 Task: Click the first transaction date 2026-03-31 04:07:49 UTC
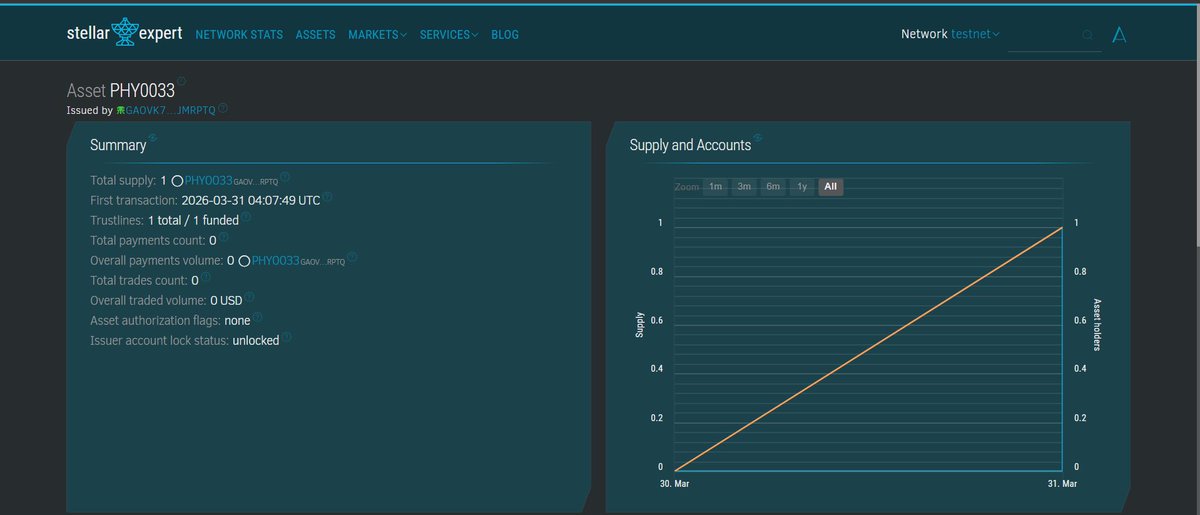(251, 201)
